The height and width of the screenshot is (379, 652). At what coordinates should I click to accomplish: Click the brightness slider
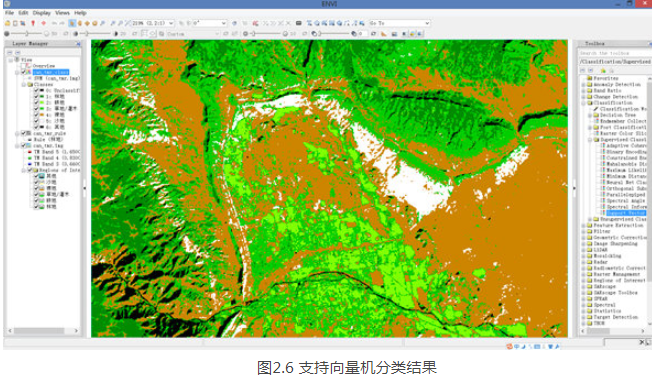(x=26, y=34)
